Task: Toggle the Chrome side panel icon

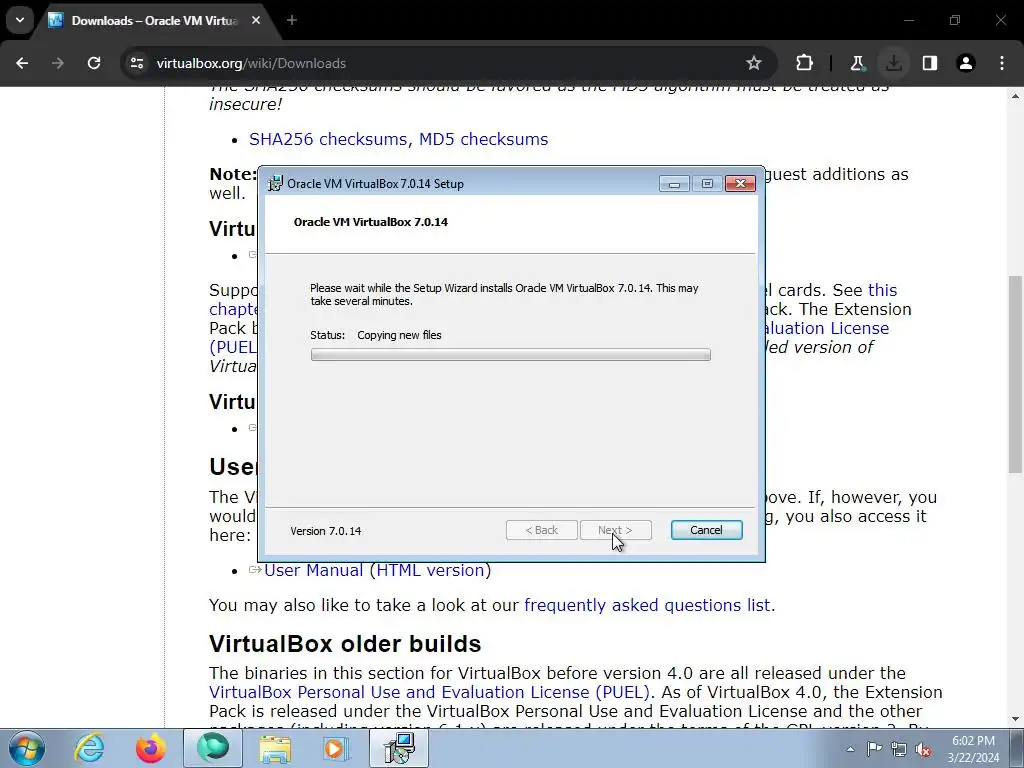Action: click(x=930, y=63)
